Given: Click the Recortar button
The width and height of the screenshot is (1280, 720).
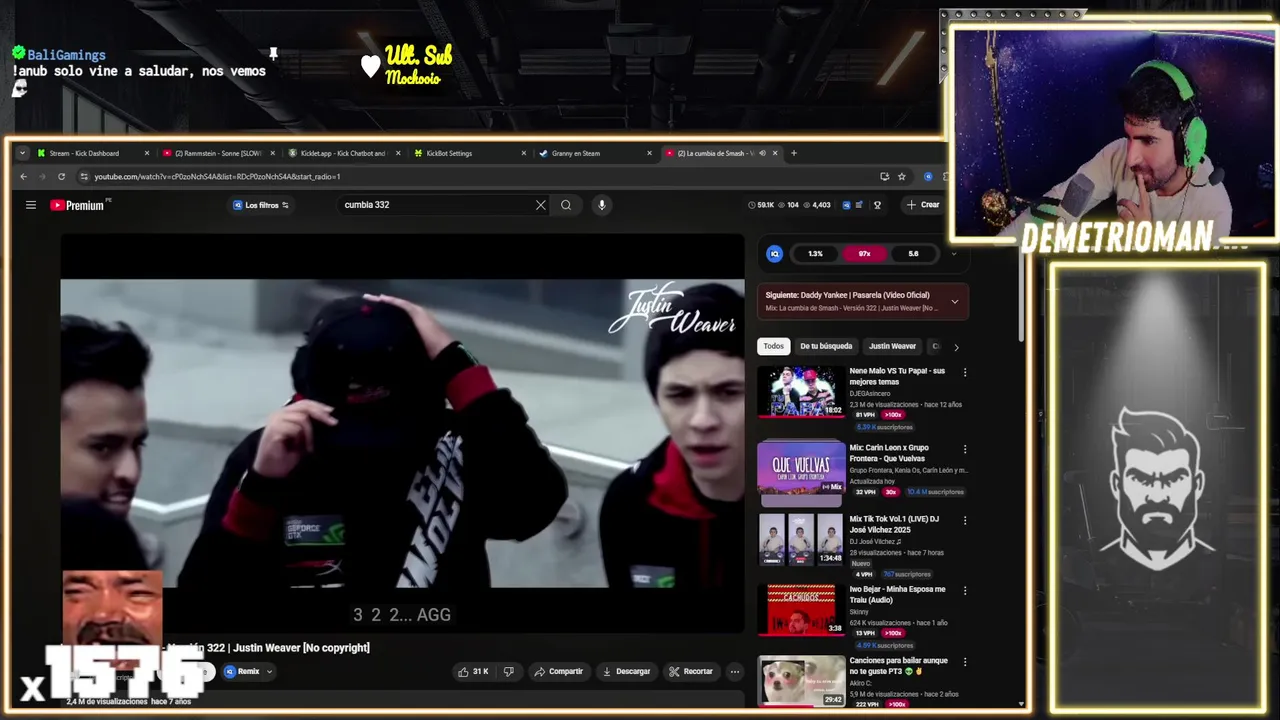Looking at the screenshot, I should (691, 671).
